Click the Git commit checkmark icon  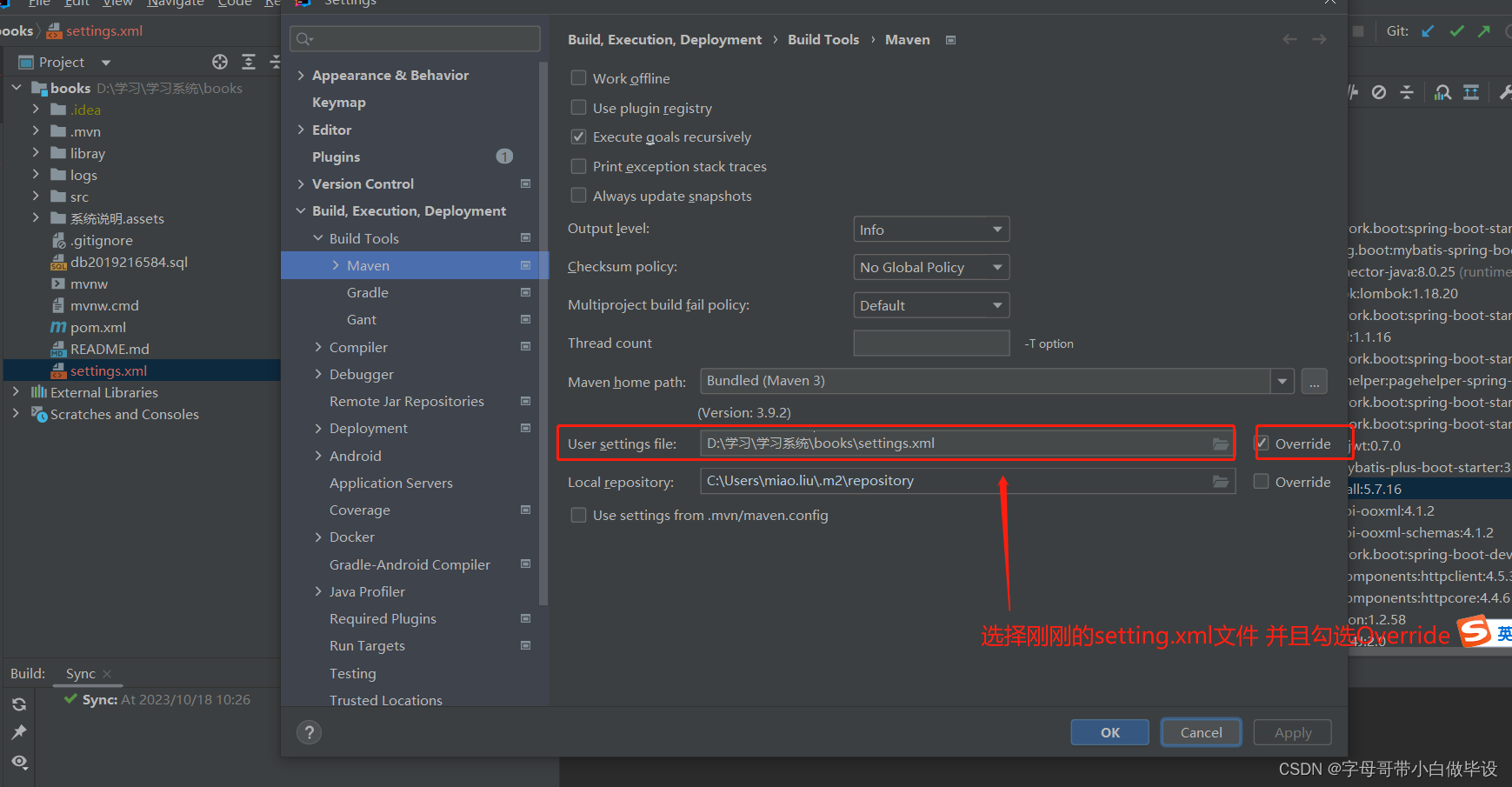point(1456,31)
